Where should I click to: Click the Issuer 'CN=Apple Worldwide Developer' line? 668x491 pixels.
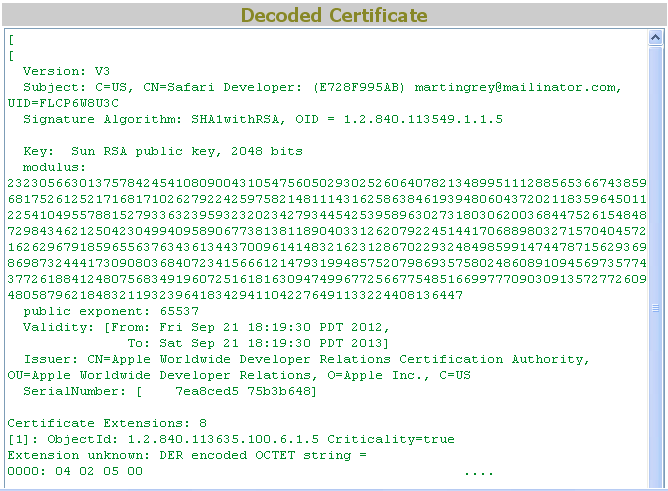[x=307, y=359]
